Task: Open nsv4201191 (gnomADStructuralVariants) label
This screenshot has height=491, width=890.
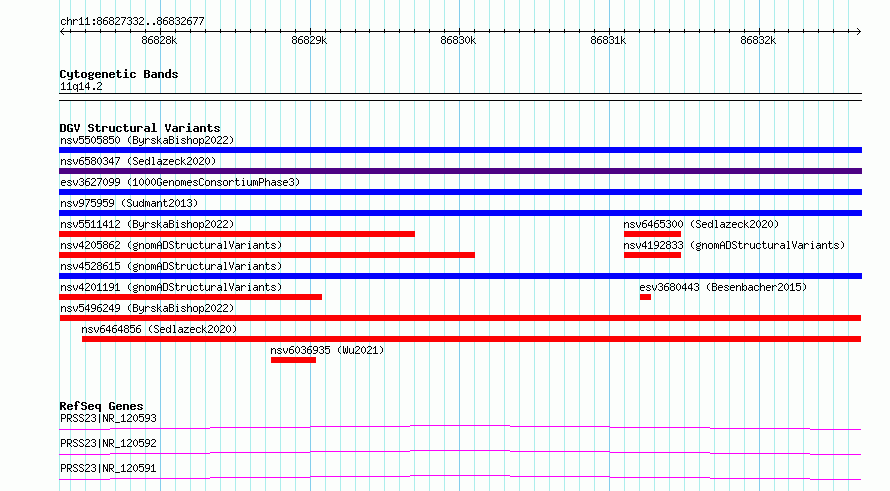Action: tap(171, 287)
